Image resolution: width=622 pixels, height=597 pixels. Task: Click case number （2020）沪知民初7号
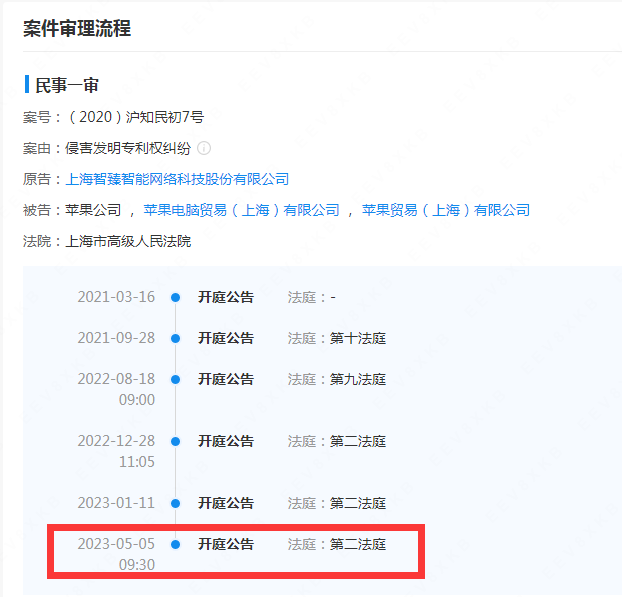coord(135,117)
